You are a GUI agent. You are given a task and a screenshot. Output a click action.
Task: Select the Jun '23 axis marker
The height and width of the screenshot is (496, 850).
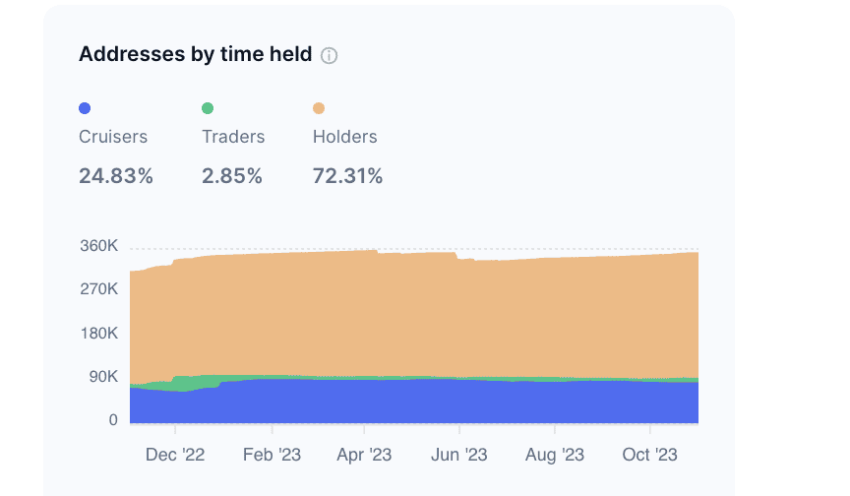tap(459, 454)
